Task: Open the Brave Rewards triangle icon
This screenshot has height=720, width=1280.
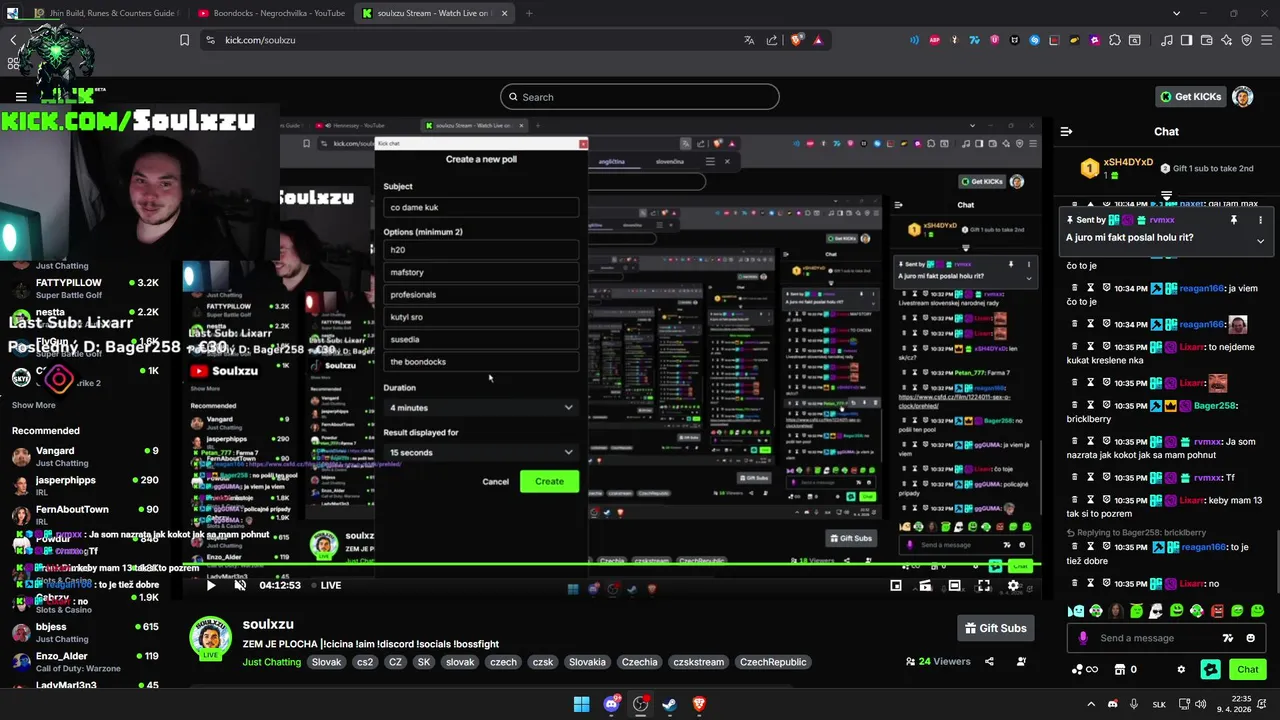Action: pyautogui.click(x=819, y=40)
